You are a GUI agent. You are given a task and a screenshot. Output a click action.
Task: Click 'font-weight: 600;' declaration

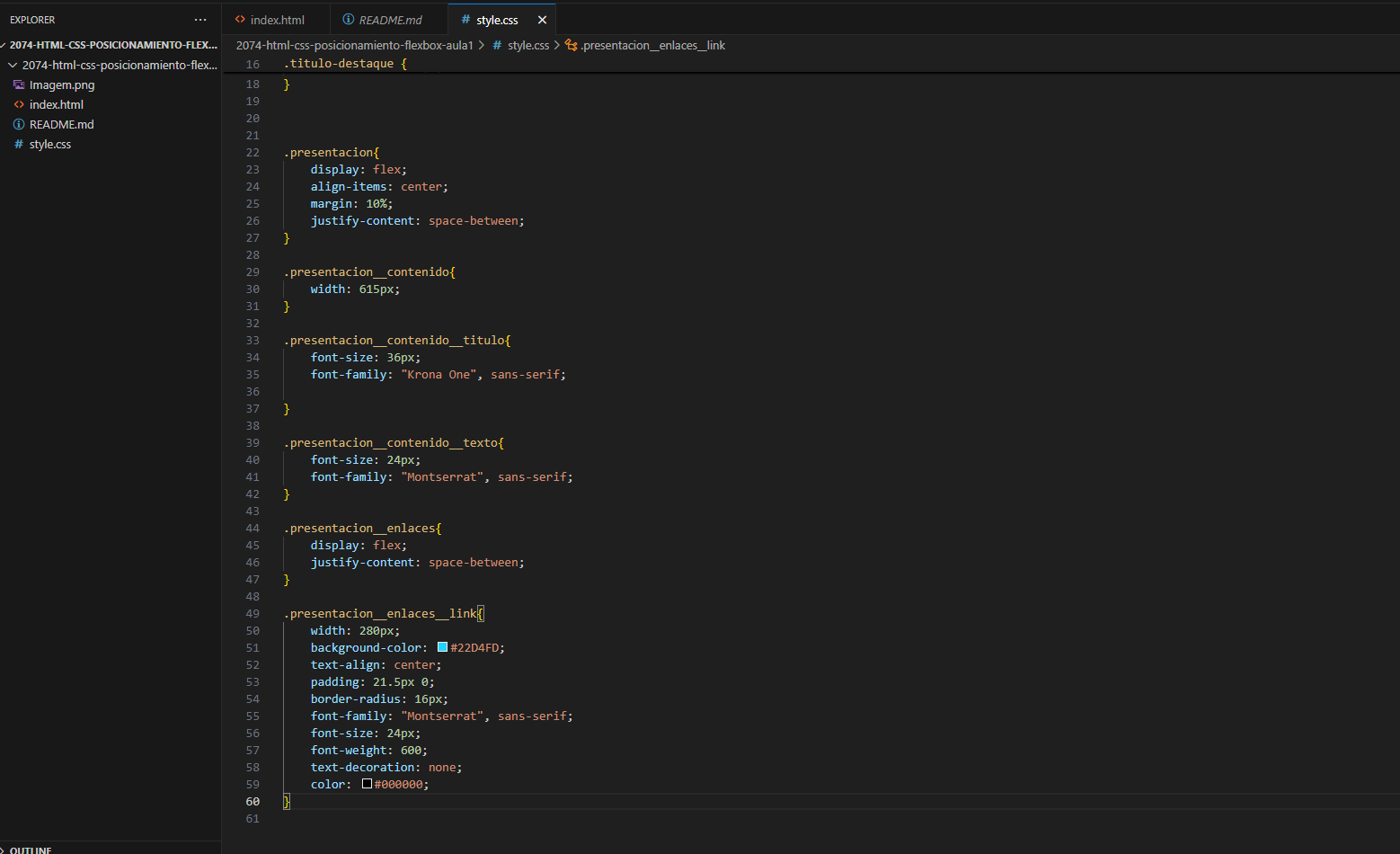coord(369,751)
